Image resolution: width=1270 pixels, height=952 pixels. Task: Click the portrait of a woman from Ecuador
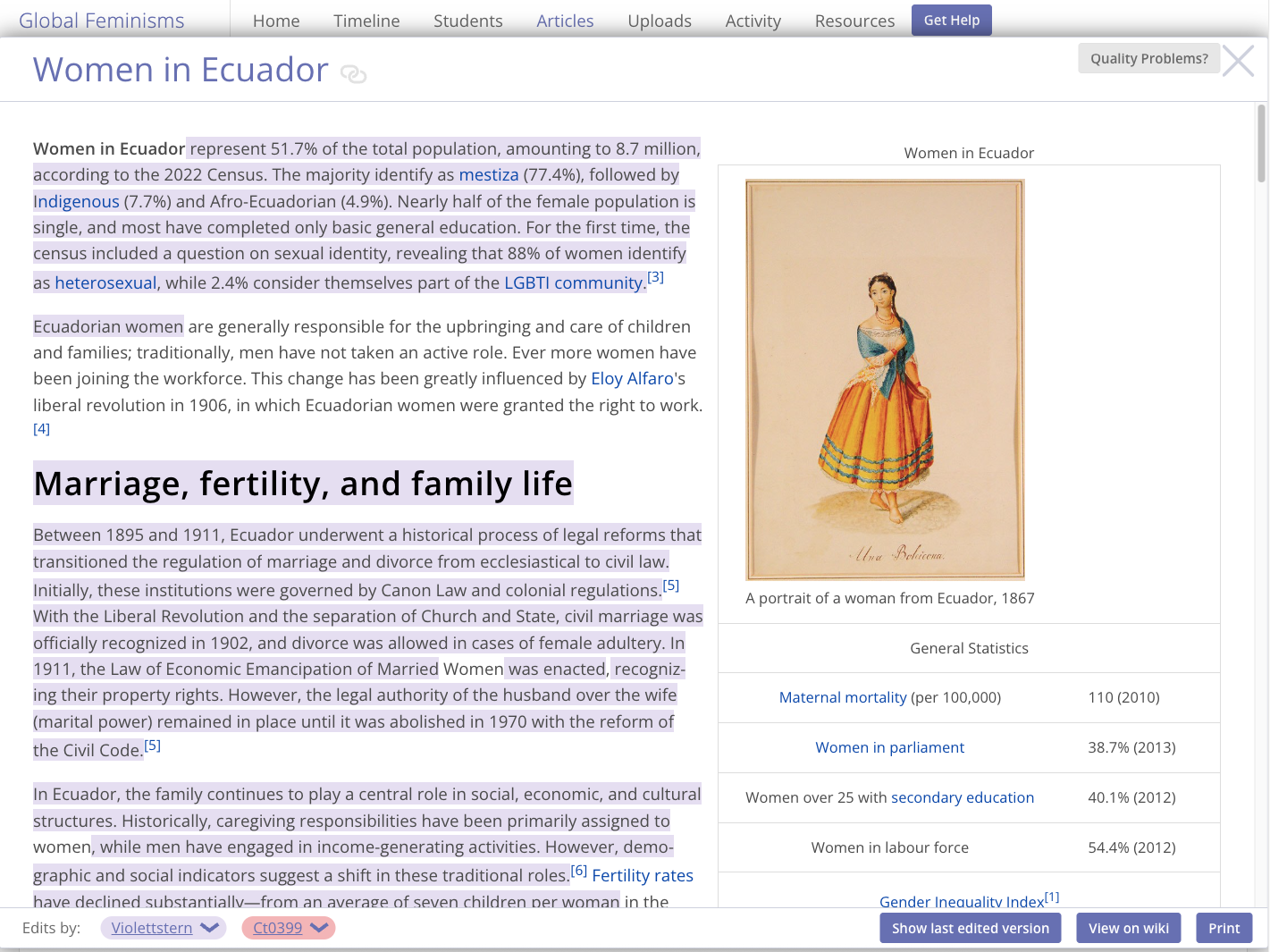click(885, 380)
